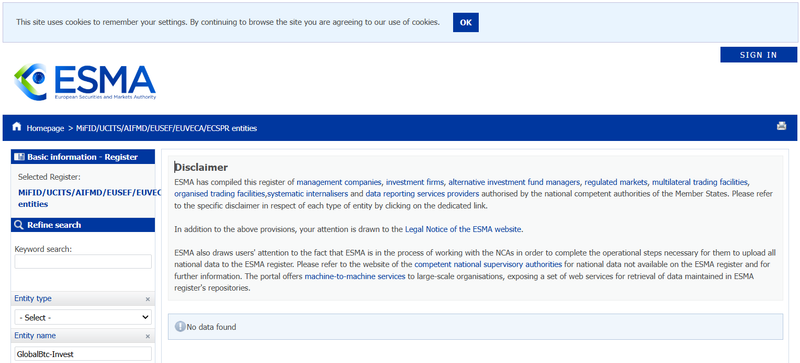Go to Homepage breadcrumb link
This screenshot has height=363, width=800.
point(45,128)
